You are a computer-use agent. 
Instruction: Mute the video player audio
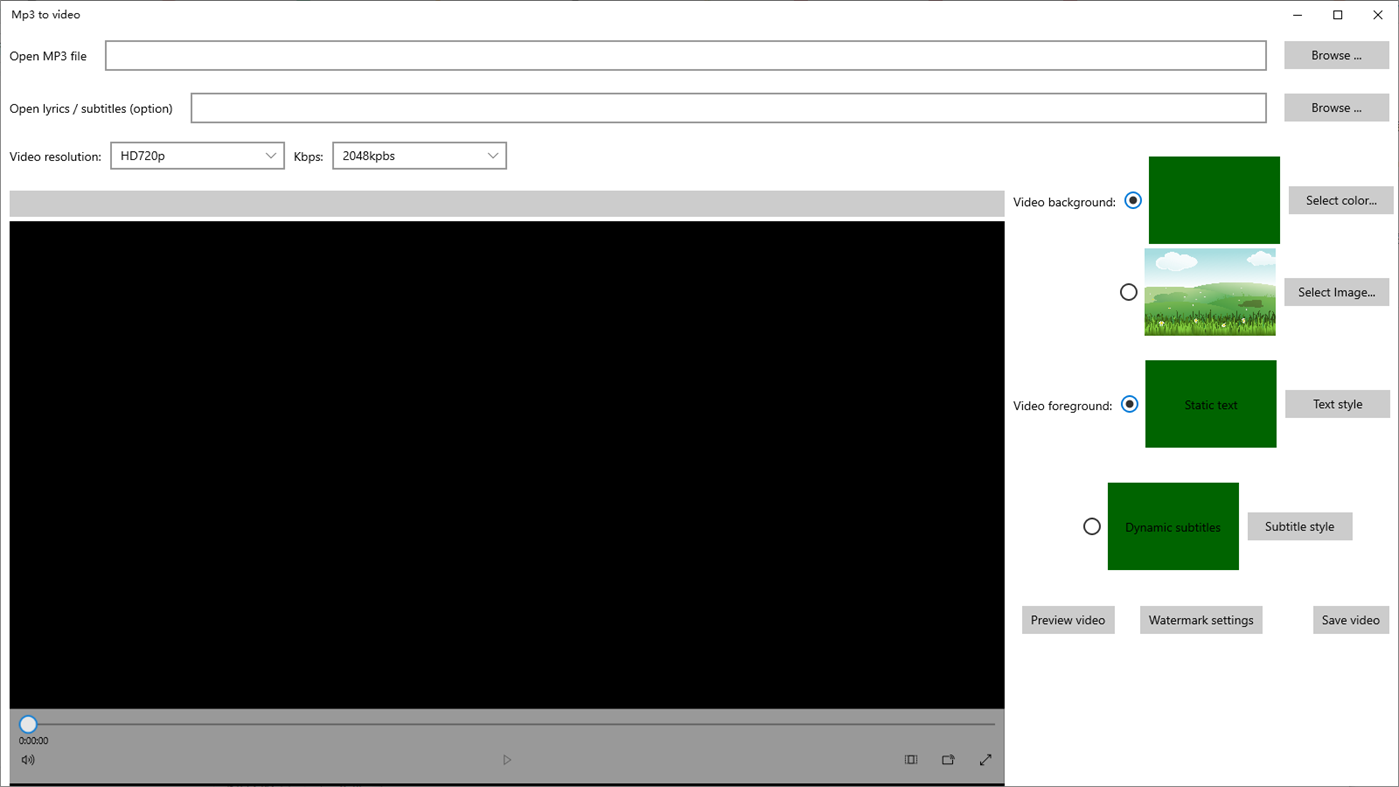[x=27, y=759]
